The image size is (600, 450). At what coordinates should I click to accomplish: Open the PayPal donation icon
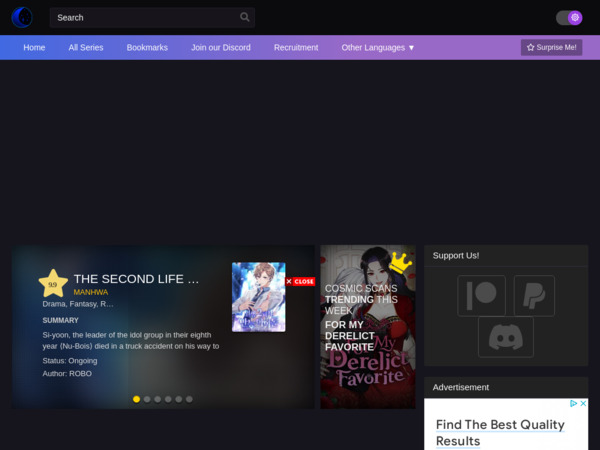click(534, 295)
